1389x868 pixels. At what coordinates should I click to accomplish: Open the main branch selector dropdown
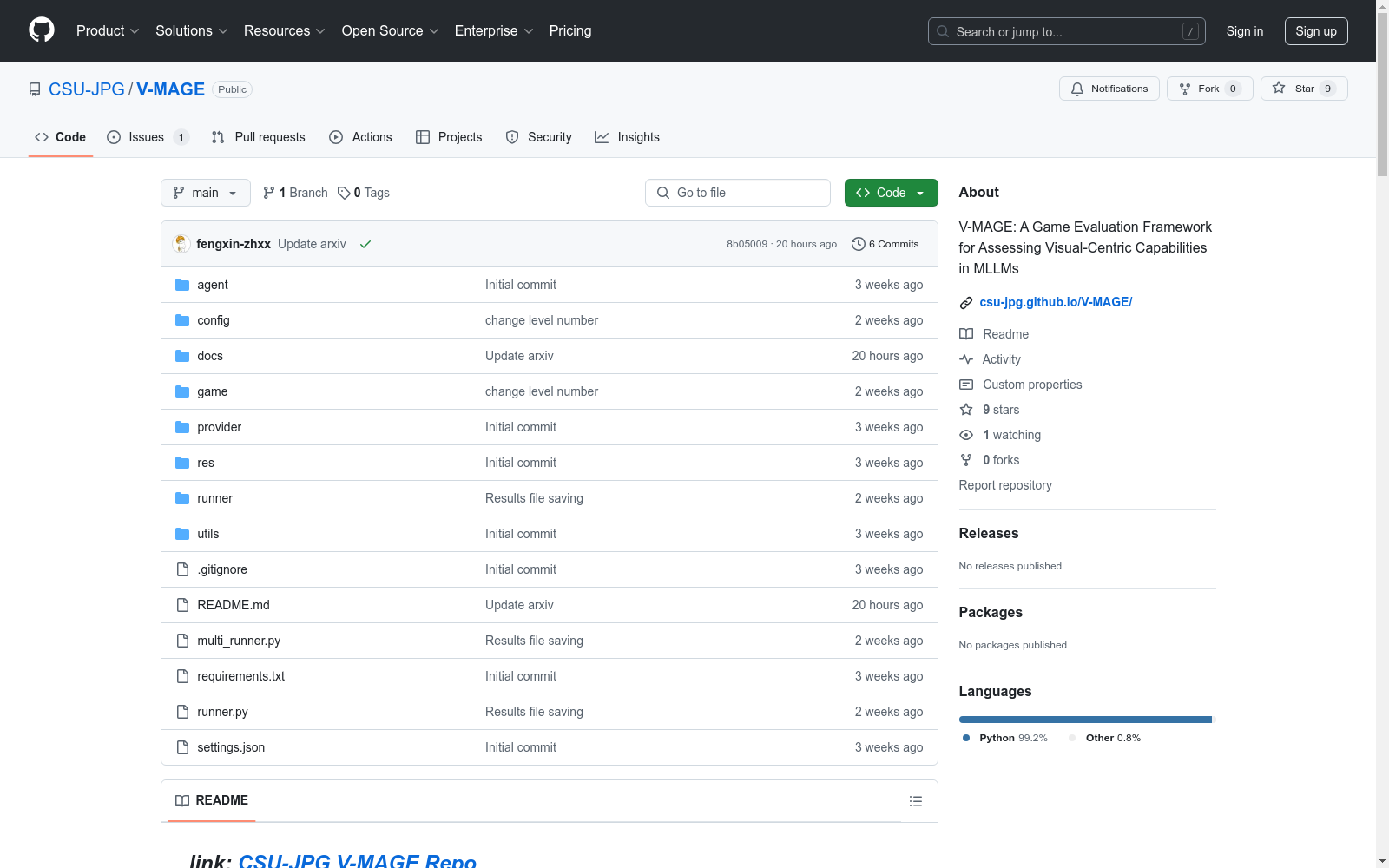click(x=206, y=193)
